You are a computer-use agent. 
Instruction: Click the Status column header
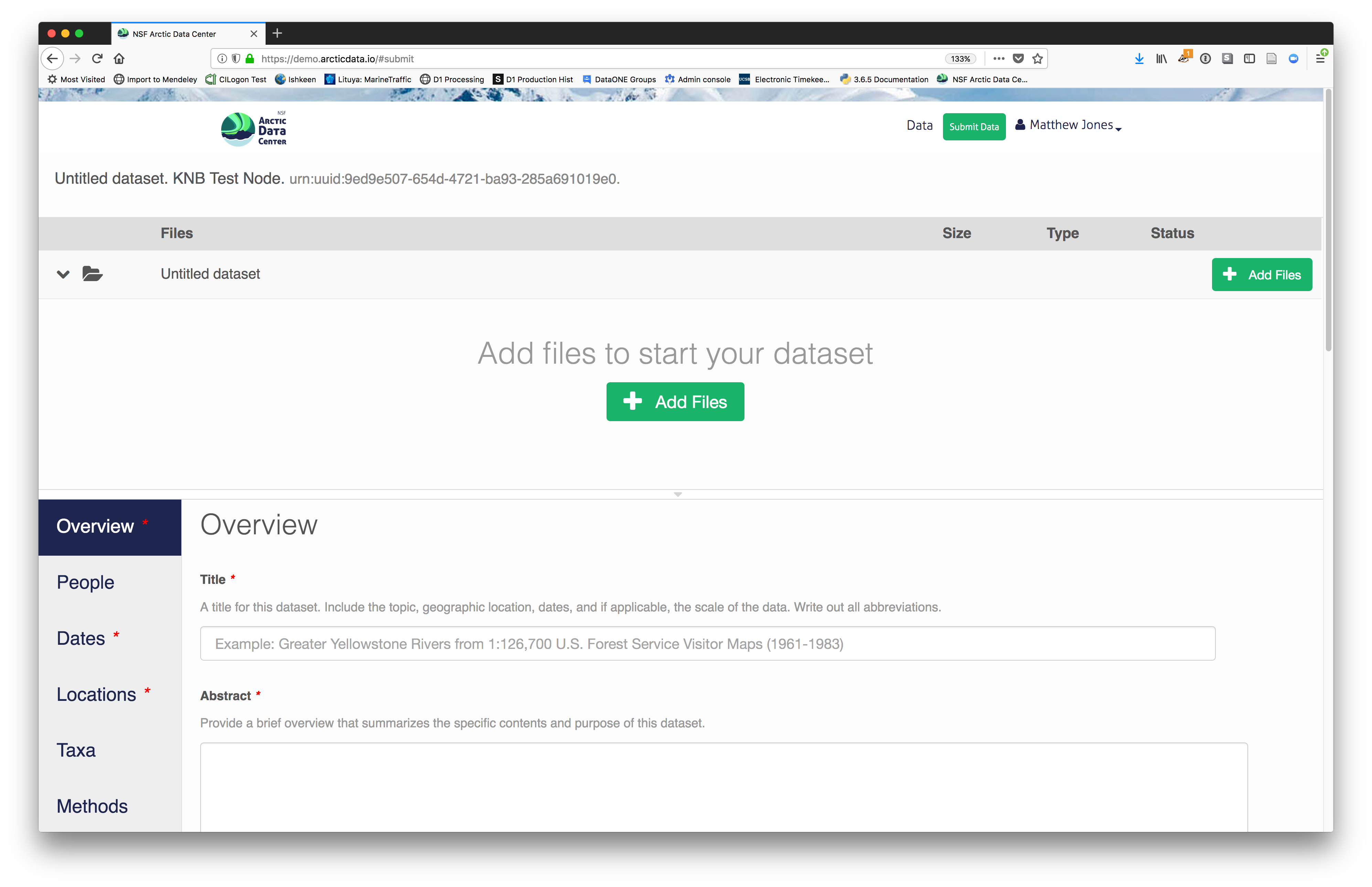coord(1172,233)
